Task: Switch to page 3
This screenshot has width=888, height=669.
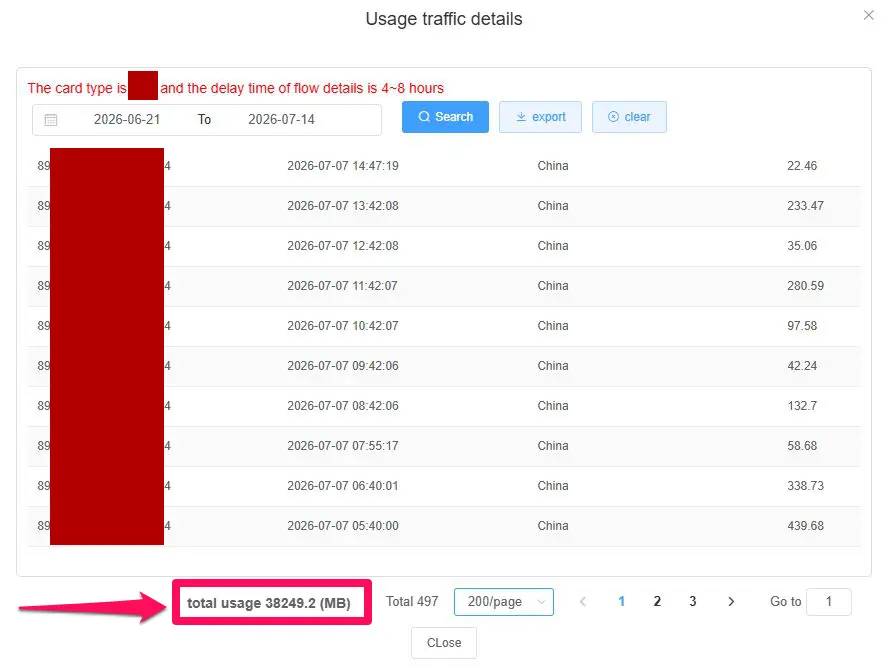Action: pos(693,602)
